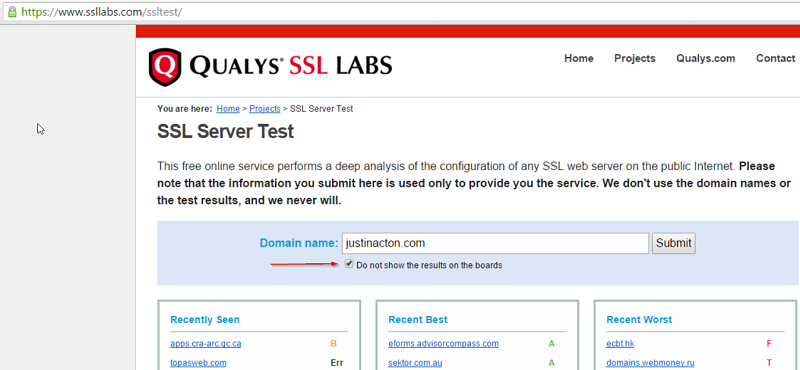Click the browser address bar URL
800x370 pixels.
tap(102, 12)
